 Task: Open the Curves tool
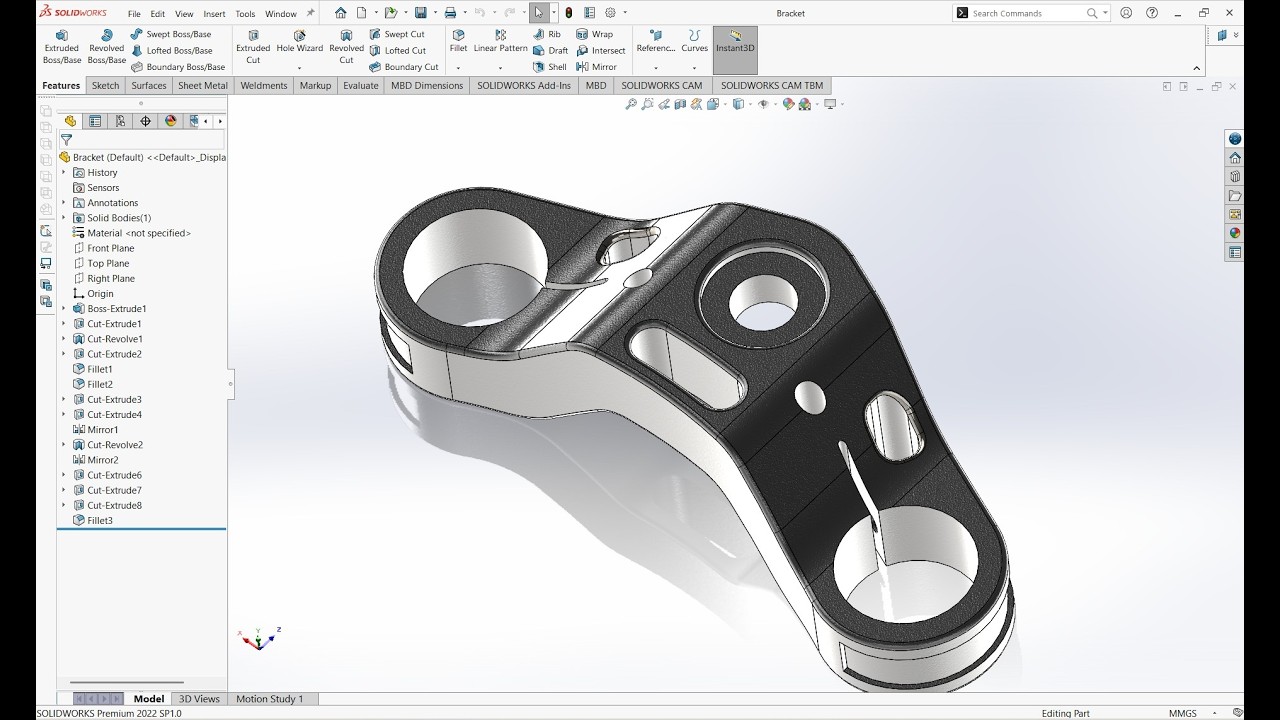[x=694, y=41]
